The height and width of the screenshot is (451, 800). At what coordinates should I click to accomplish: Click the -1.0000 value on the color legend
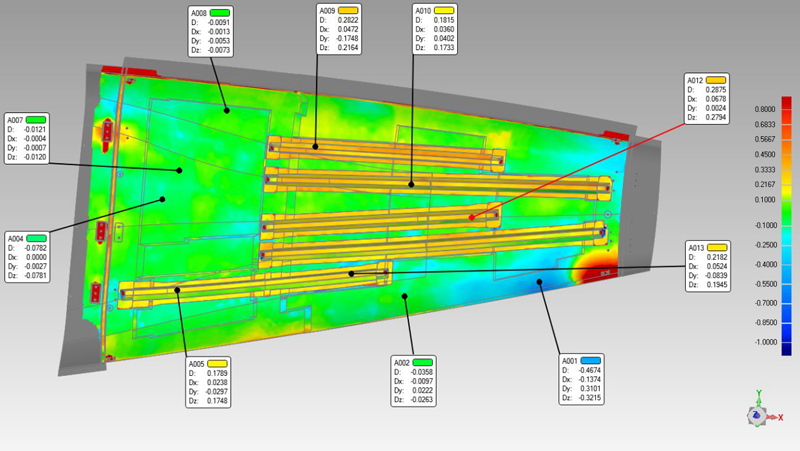(x=765, y=341)
